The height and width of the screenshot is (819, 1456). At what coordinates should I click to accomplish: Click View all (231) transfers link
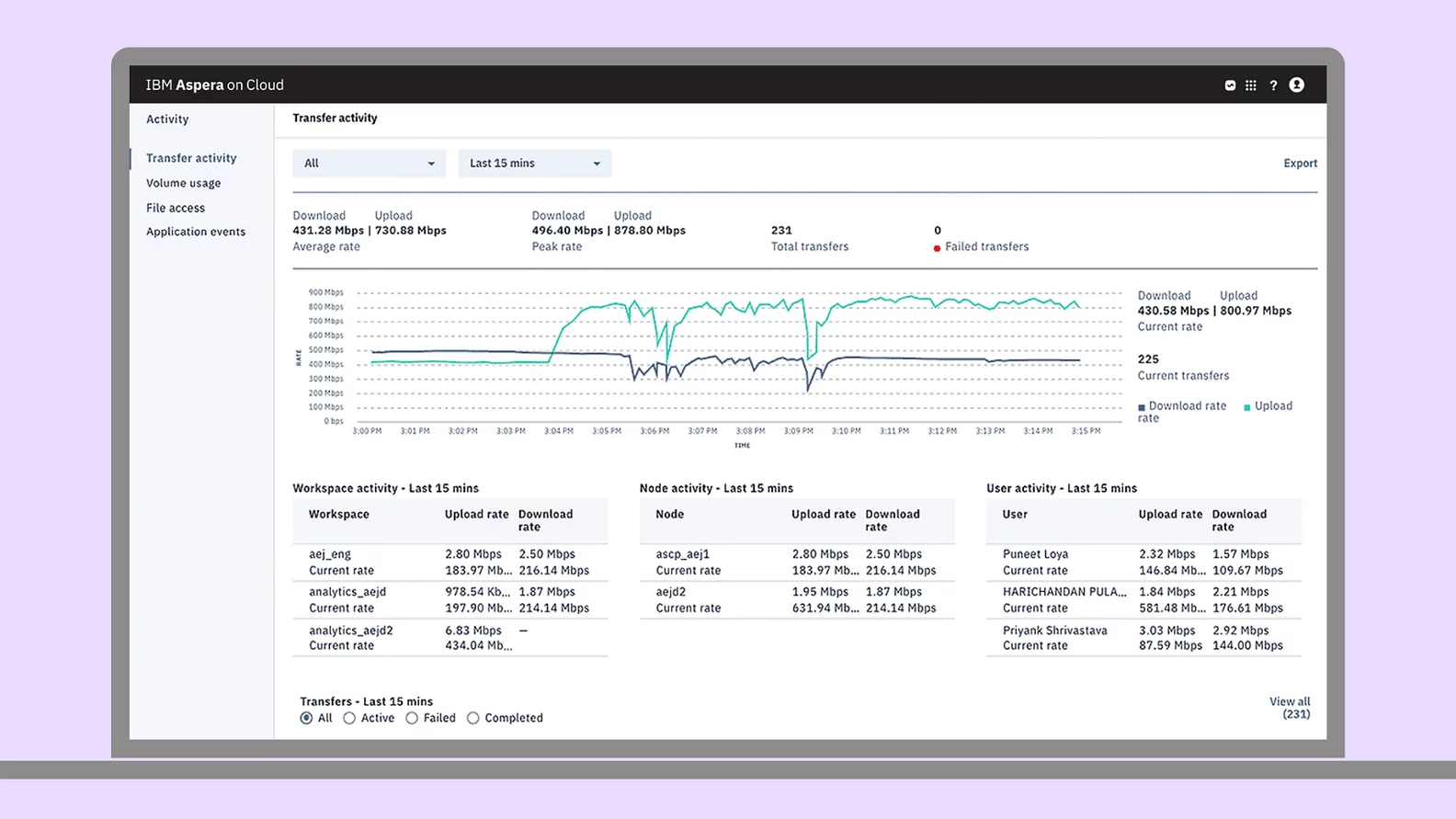coord(1290,708)
